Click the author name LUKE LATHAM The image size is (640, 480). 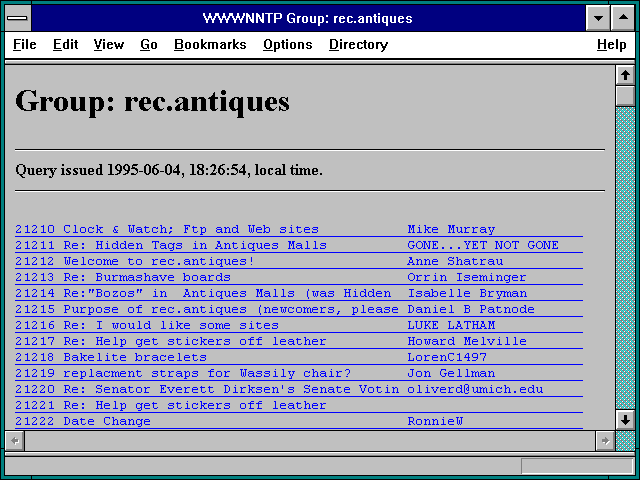point(451,325)
